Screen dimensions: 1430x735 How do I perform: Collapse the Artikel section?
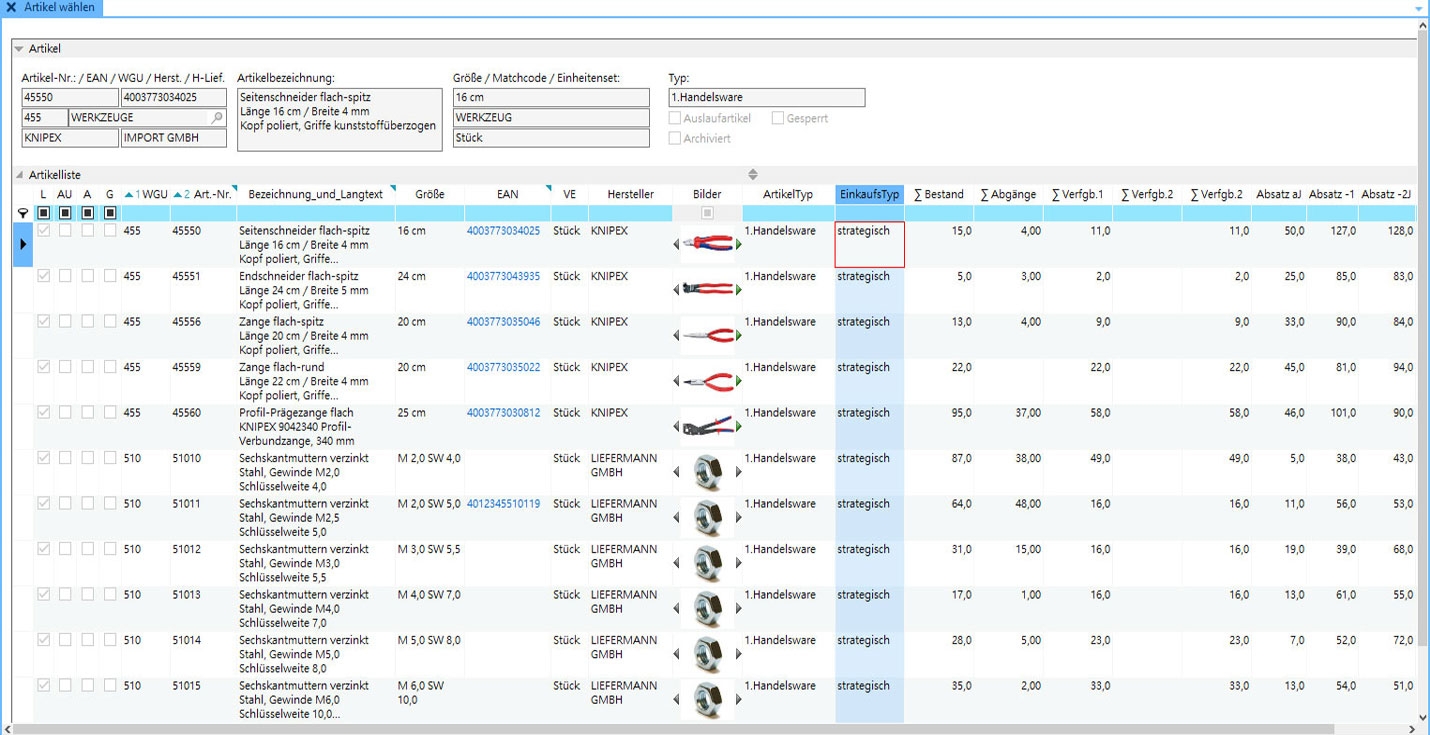pyautogui.click(x=19, y=49)
